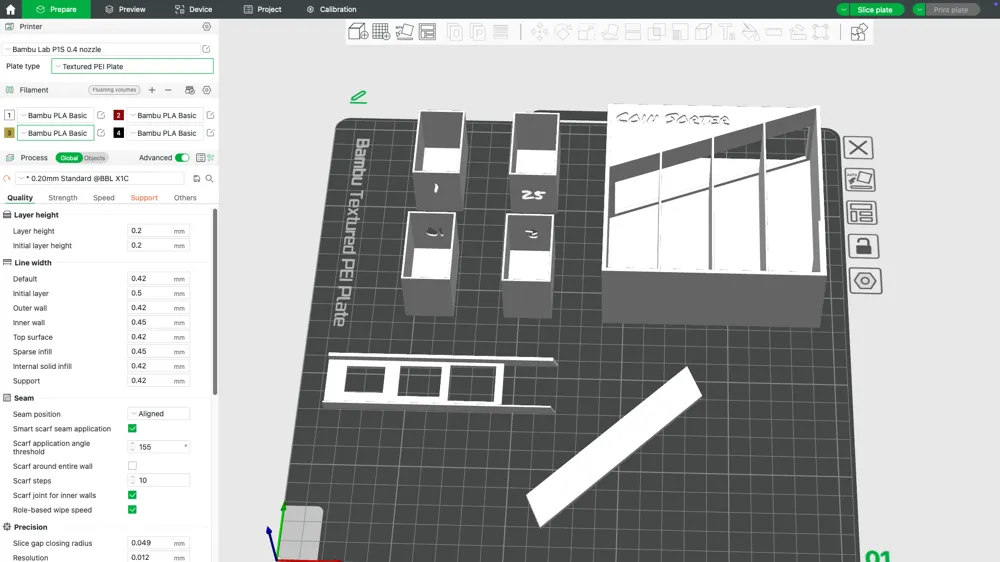Screen dimensions: 1000x562
Task: Open the Assembly view icon
Action: click(x=859, y=32)
